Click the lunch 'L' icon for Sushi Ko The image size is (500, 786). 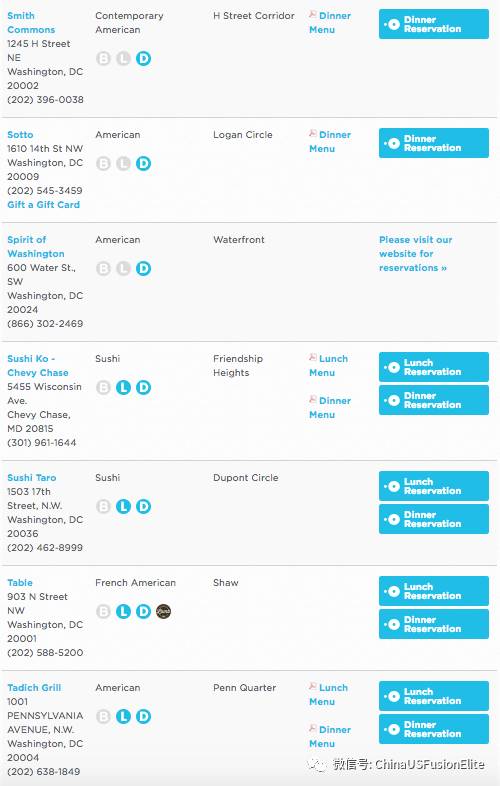pos(123,387)
